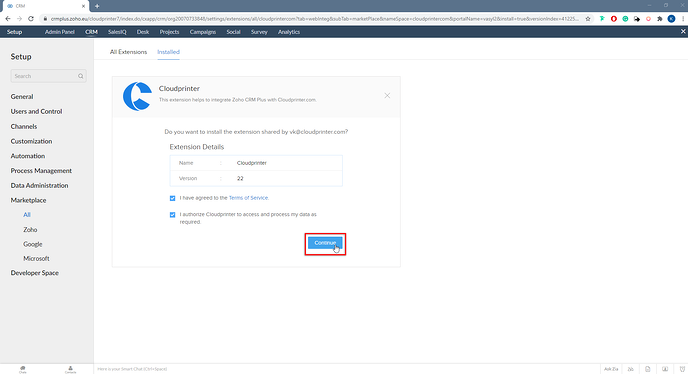This screenshot has width=688, height=374.
Task: Close the CRM browser tab
Action: point(83,6)
